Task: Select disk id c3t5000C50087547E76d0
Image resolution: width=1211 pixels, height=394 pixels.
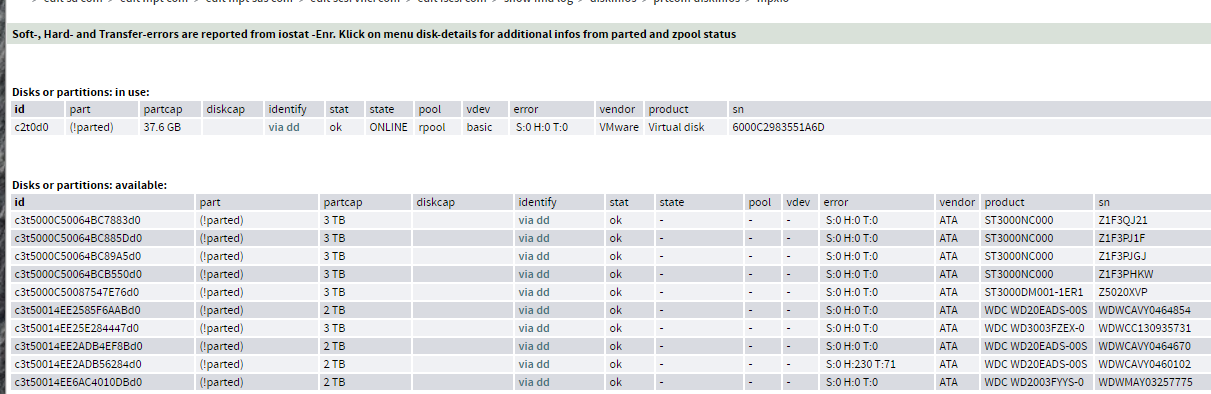Action: (x=76, y=292)
